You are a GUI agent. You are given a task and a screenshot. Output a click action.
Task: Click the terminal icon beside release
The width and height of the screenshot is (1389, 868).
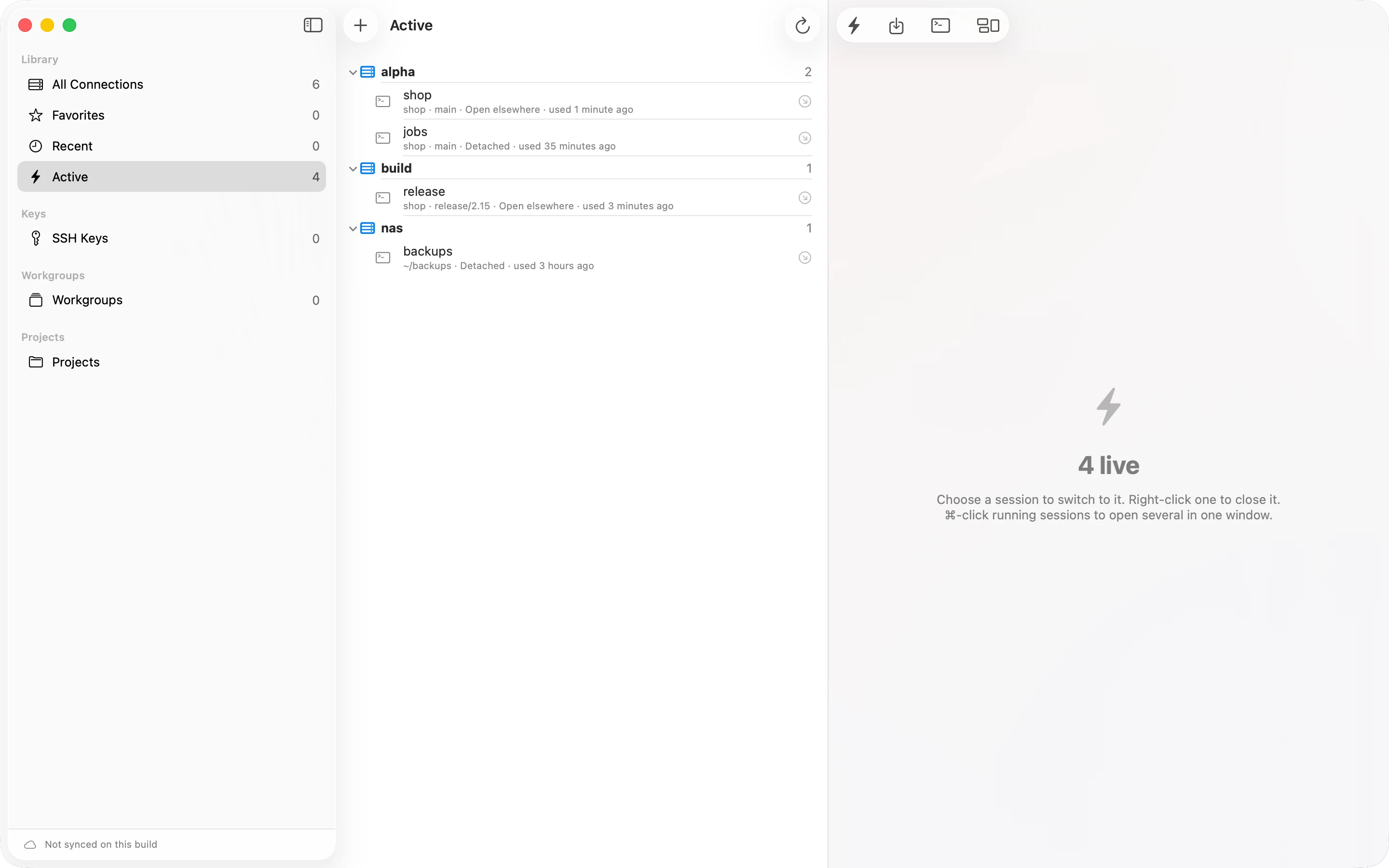click(x=383, y=198)
